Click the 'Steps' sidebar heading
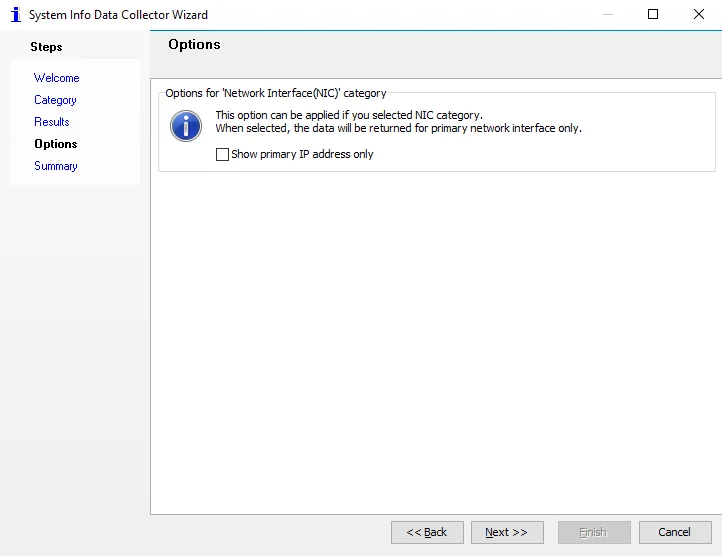The image size is (722, 556). (47, 47)
